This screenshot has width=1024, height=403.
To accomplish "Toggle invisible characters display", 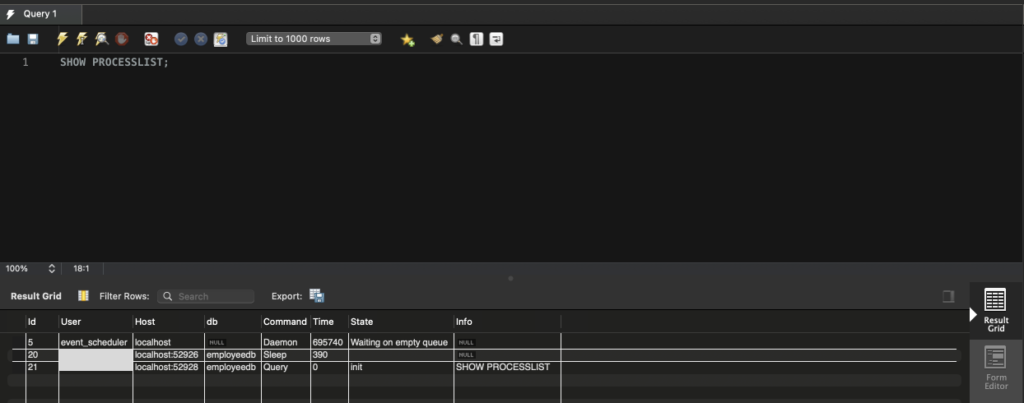I will (x=476, y=39).
